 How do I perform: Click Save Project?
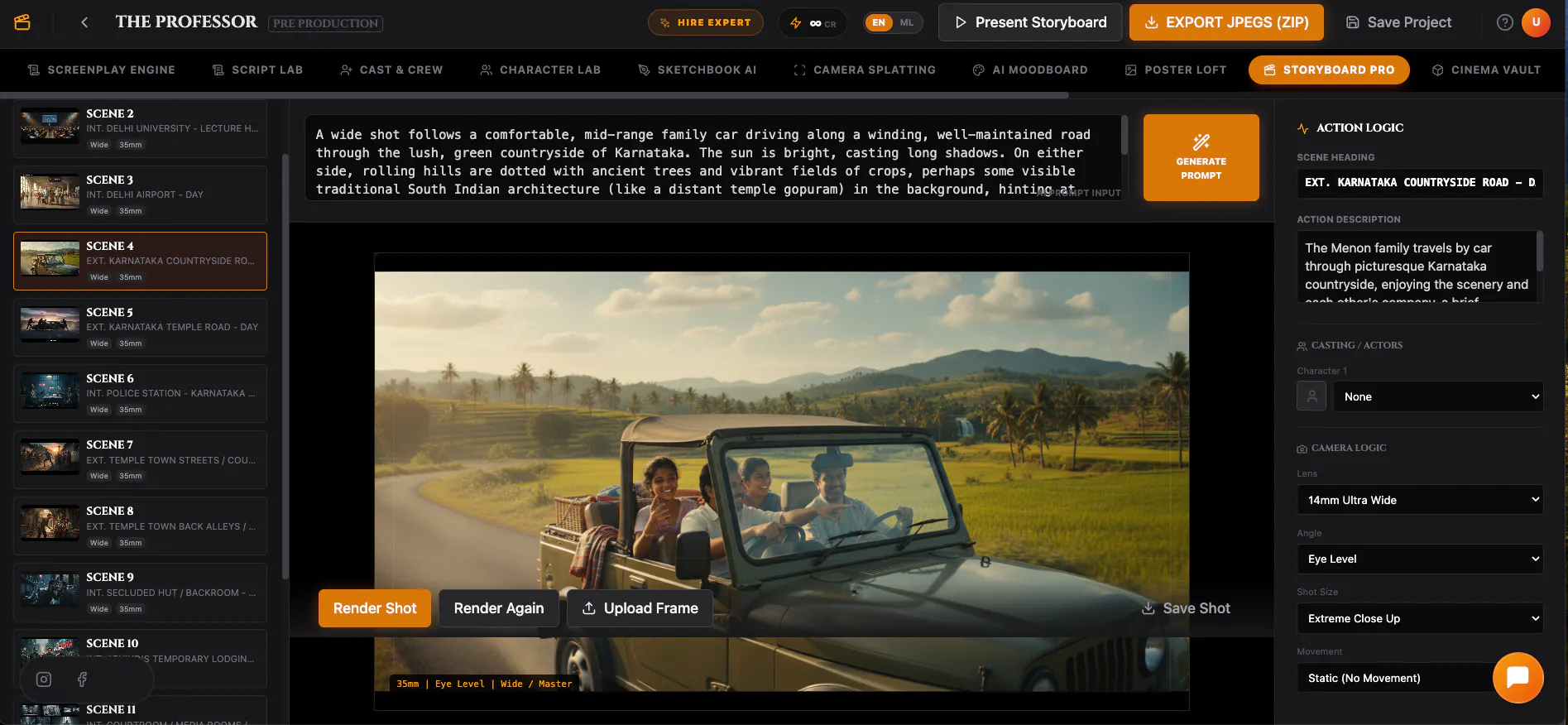tap(1399, 22)
